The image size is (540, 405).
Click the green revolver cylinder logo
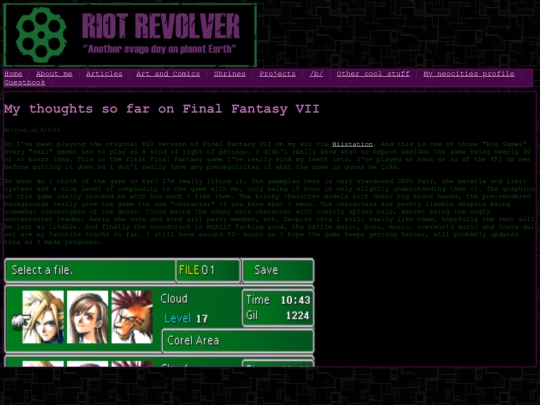tap(41, 35)
